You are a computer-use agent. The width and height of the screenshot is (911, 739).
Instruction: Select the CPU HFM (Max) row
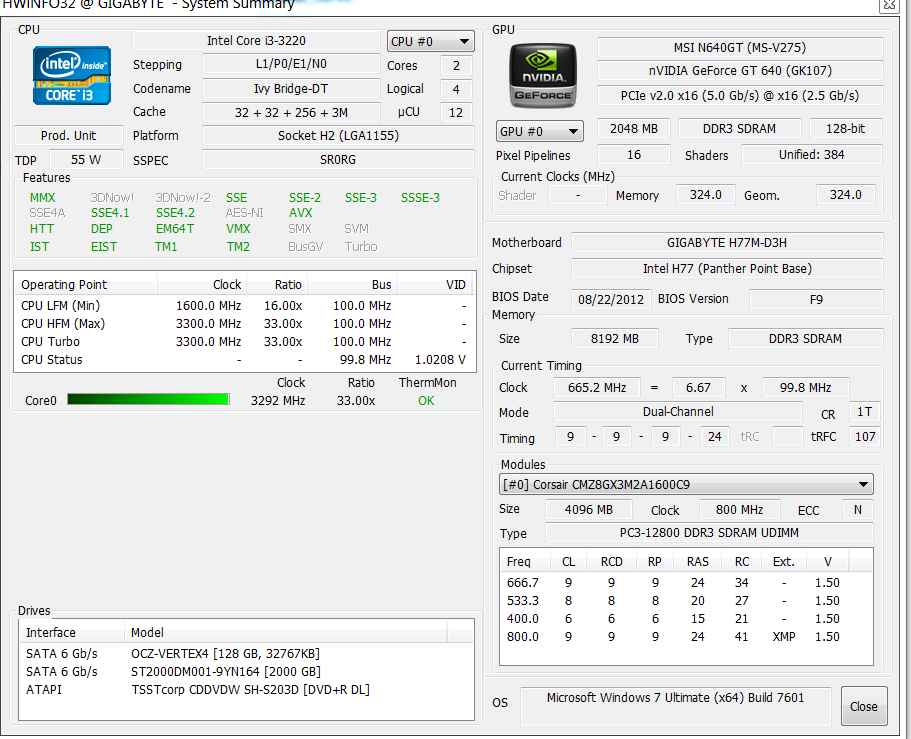(244, 324)
